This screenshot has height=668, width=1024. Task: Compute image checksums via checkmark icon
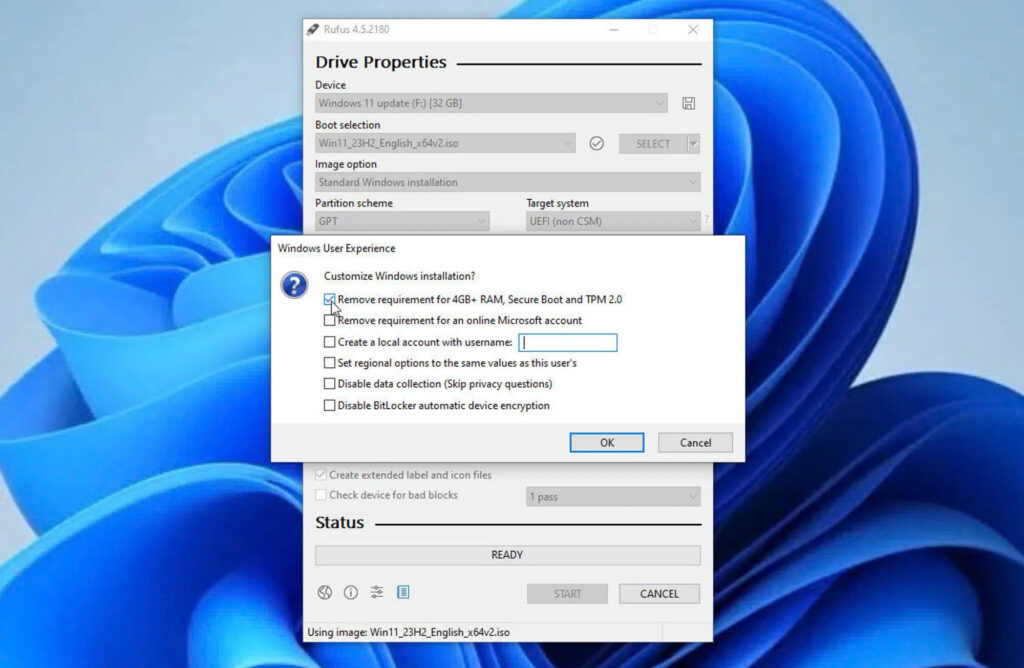596,143
